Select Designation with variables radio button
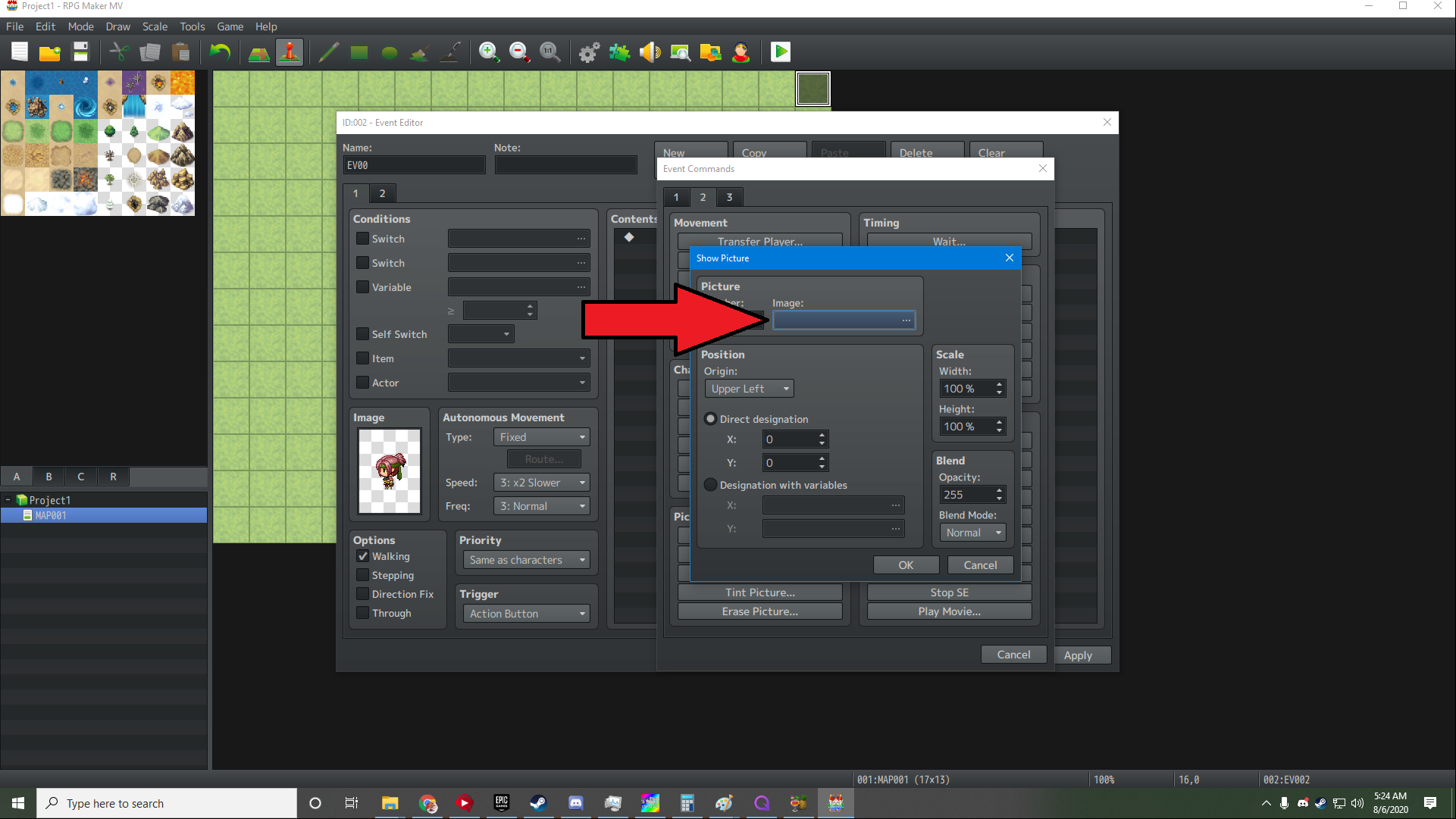Screen dimensions: 1456x819 [x=710, y=485]
